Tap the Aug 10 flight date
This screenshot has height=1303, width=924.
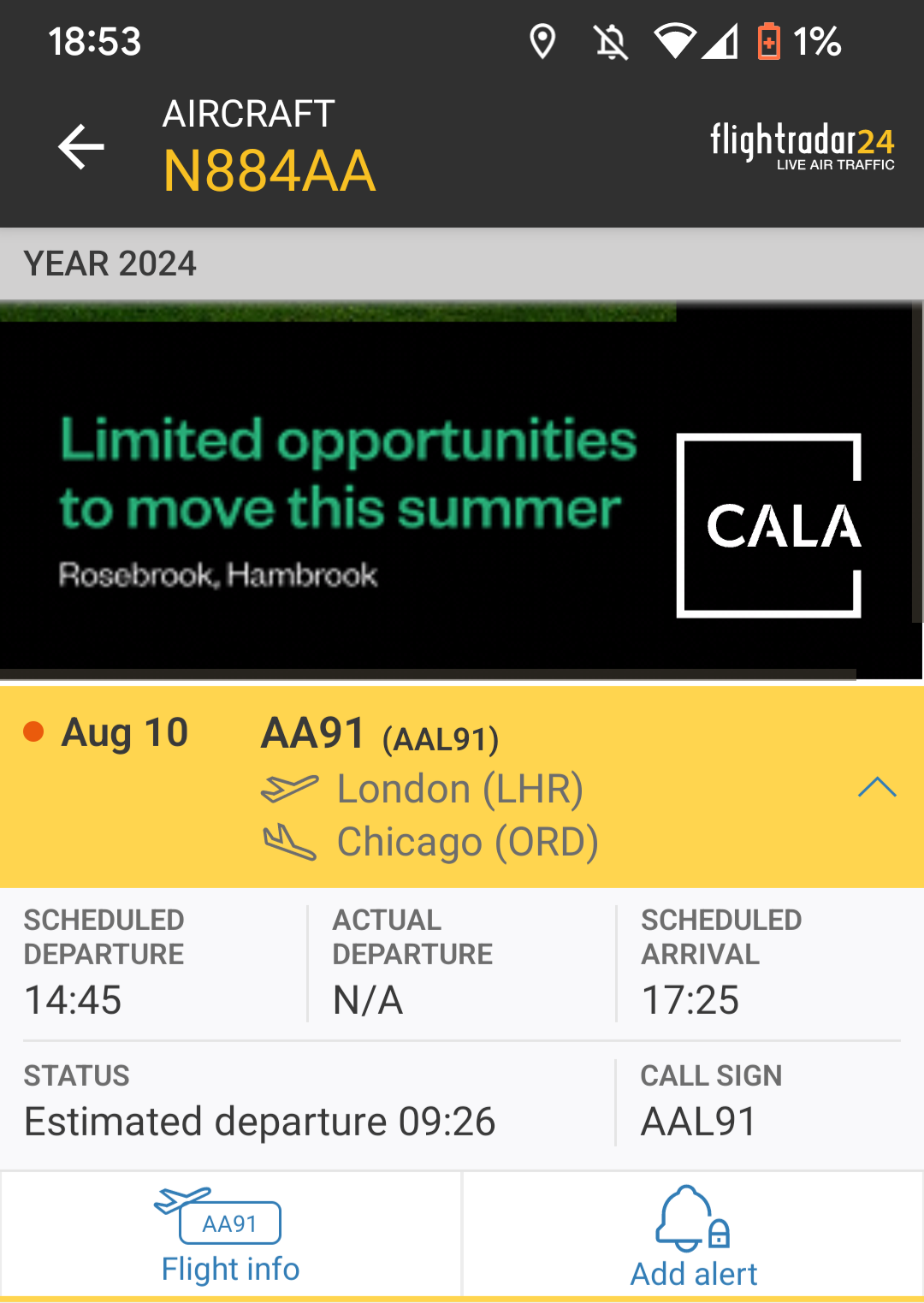click(x=125, y=733)
